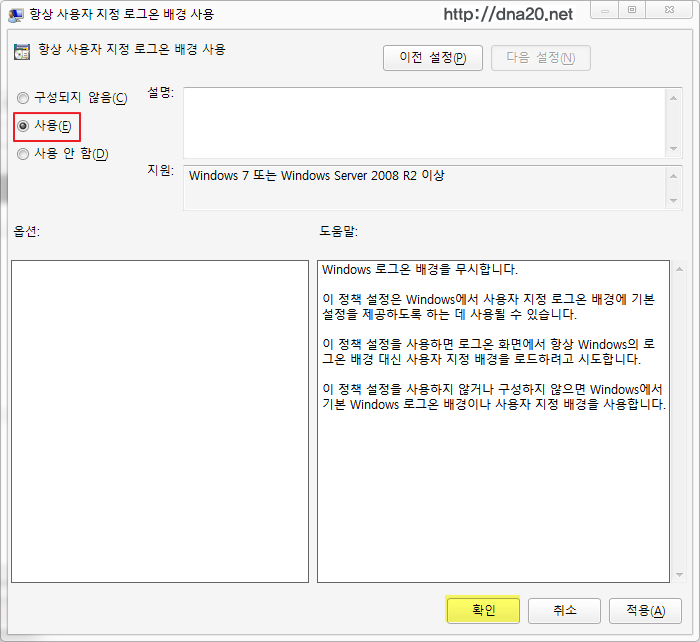Click the 도움말 pane scroll up arrow
Image resolution: width=700 pixels, height=642 pixels.
[679, 269]
